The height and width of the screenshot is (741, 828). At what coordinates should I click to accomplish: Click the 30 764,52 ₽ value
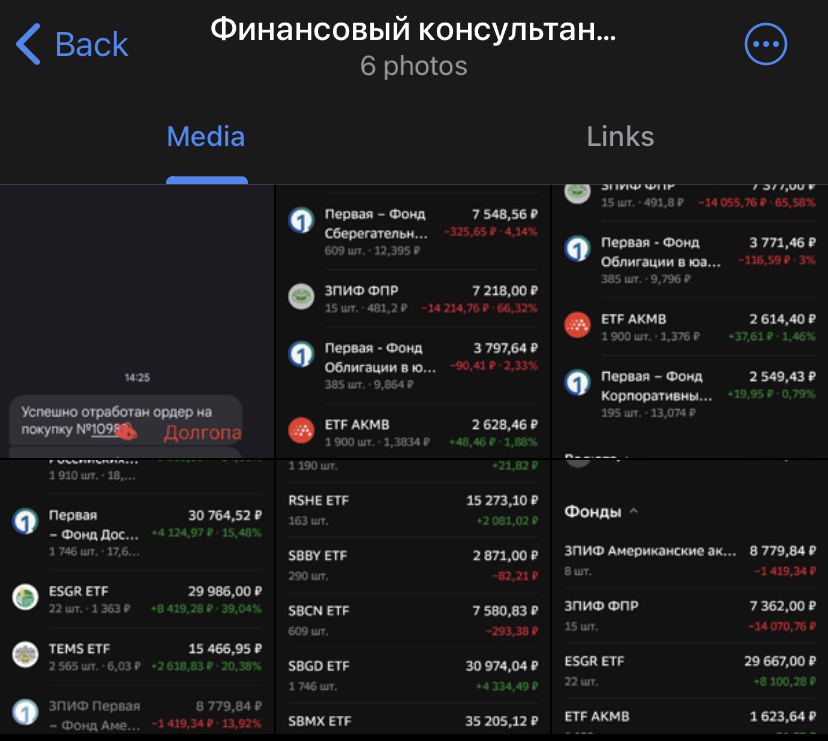point(225,515)
